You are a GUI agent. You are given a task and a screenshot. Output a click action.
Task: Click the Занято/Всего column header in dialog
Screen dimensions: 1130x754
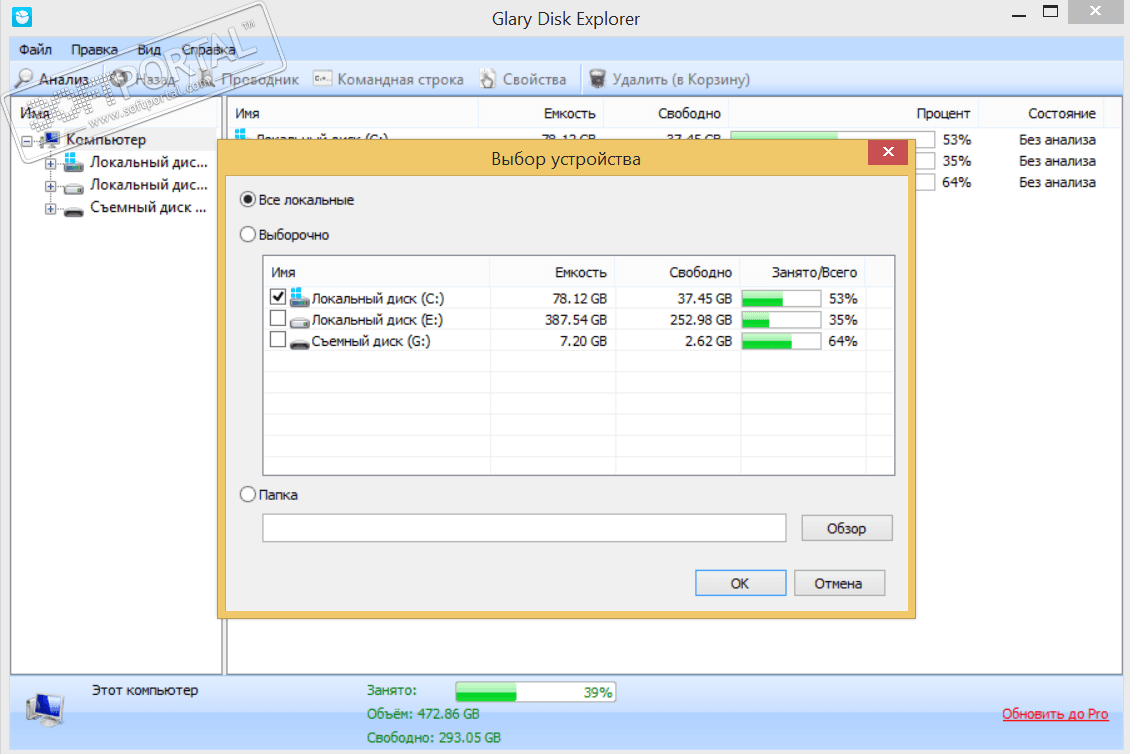[x=804, y=272]
